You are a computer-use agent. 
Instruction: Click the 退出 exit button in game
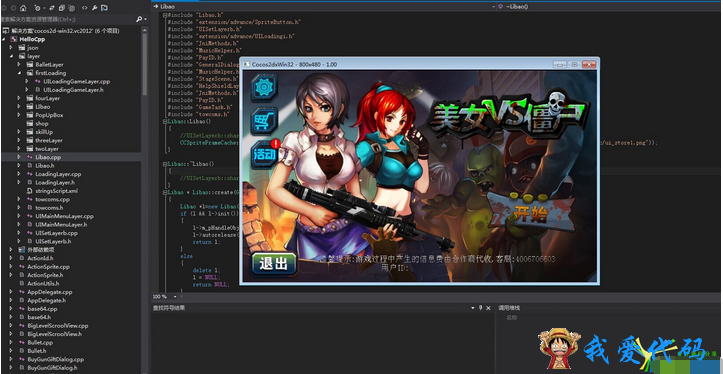[274, 264]
